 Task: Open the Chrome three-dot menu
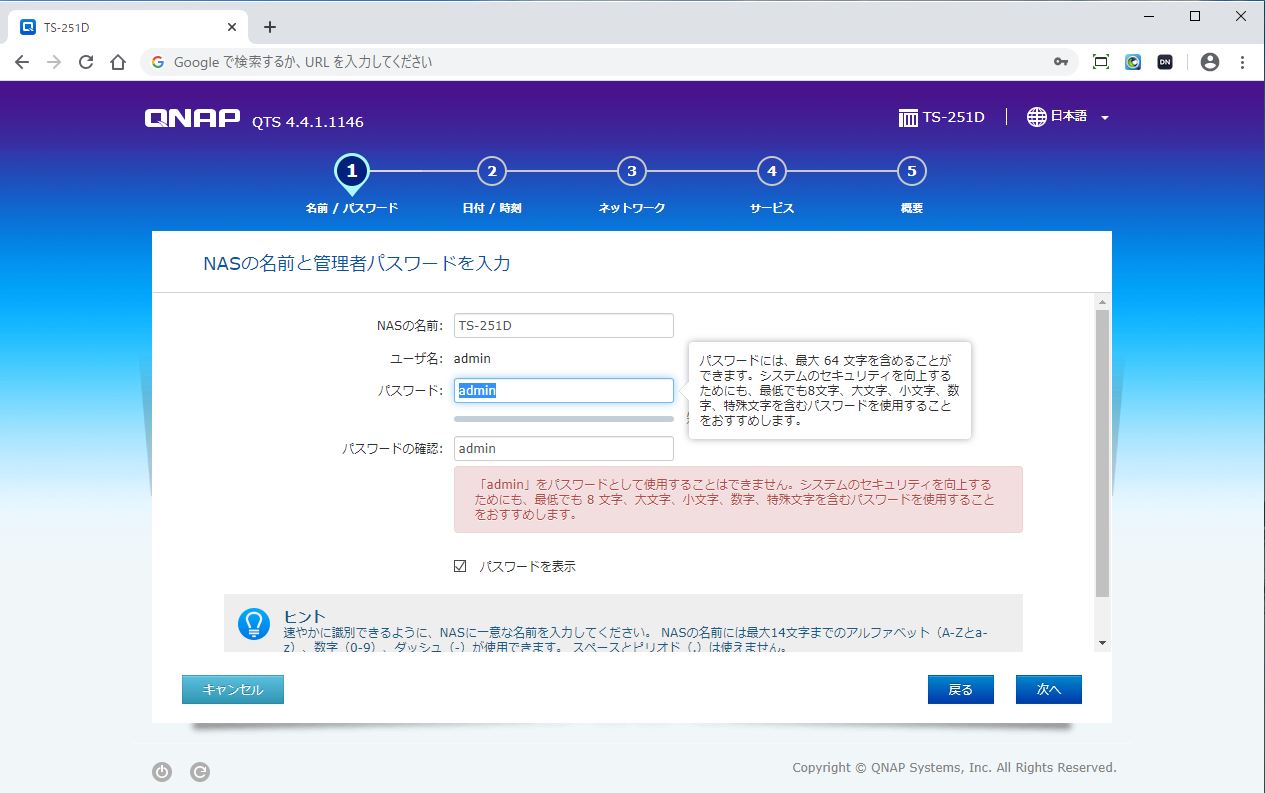(1243, 62)
